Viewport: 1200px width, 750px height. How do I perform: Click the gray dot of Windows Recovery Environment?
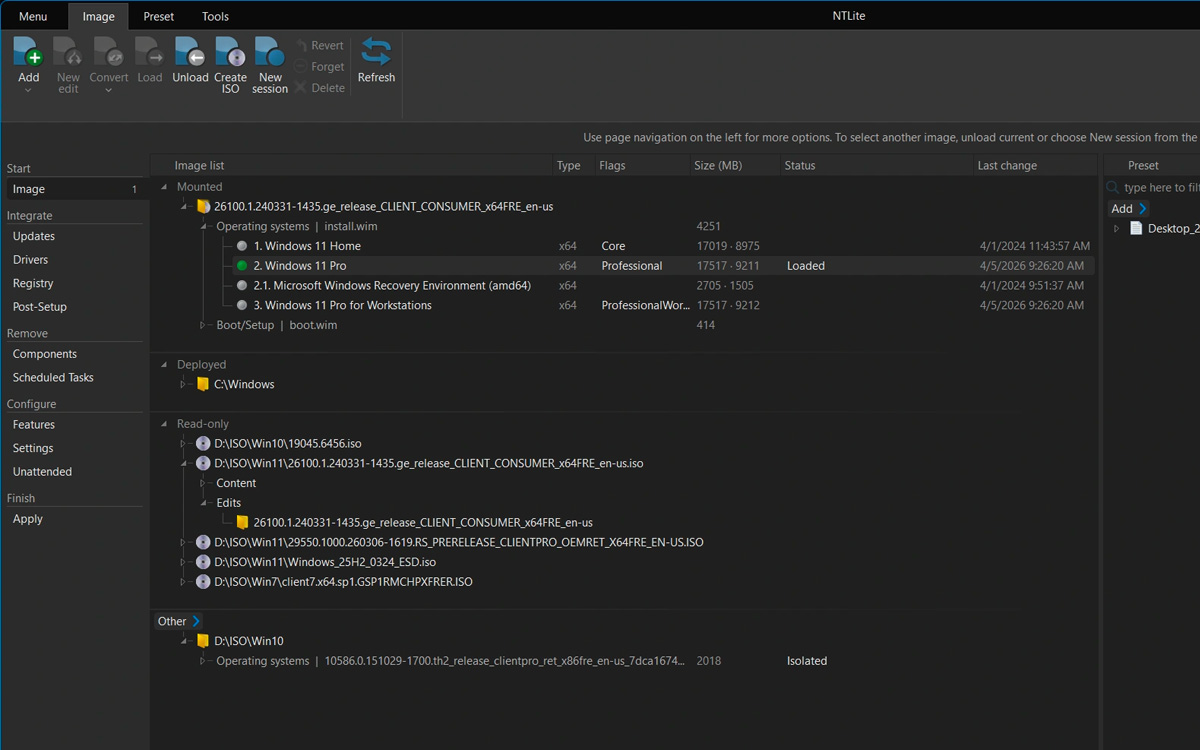[x=242, y=286]
